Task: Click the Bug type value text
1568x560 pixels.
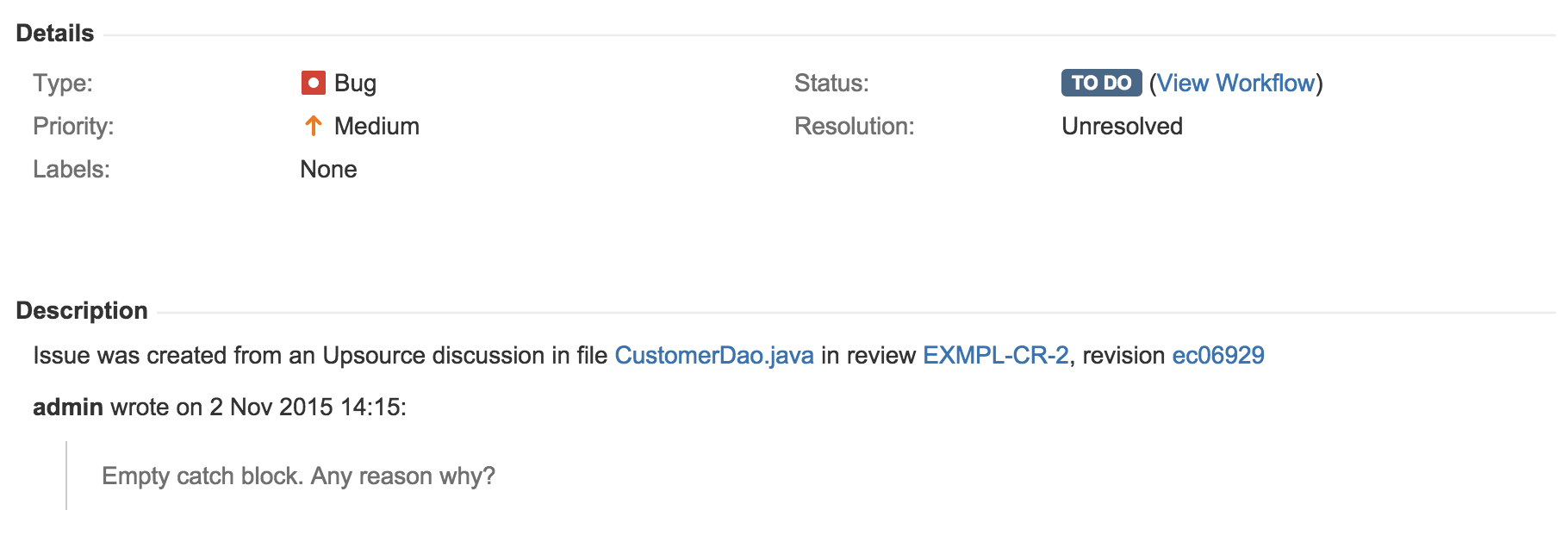Action: (x=355, y=84)
